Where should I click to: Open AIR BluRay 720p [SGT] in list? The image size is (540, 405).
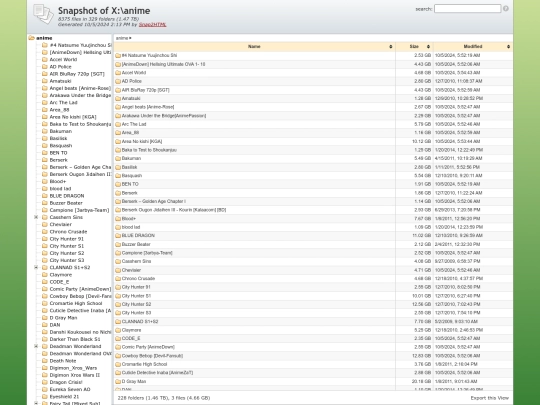click(146, 90)
